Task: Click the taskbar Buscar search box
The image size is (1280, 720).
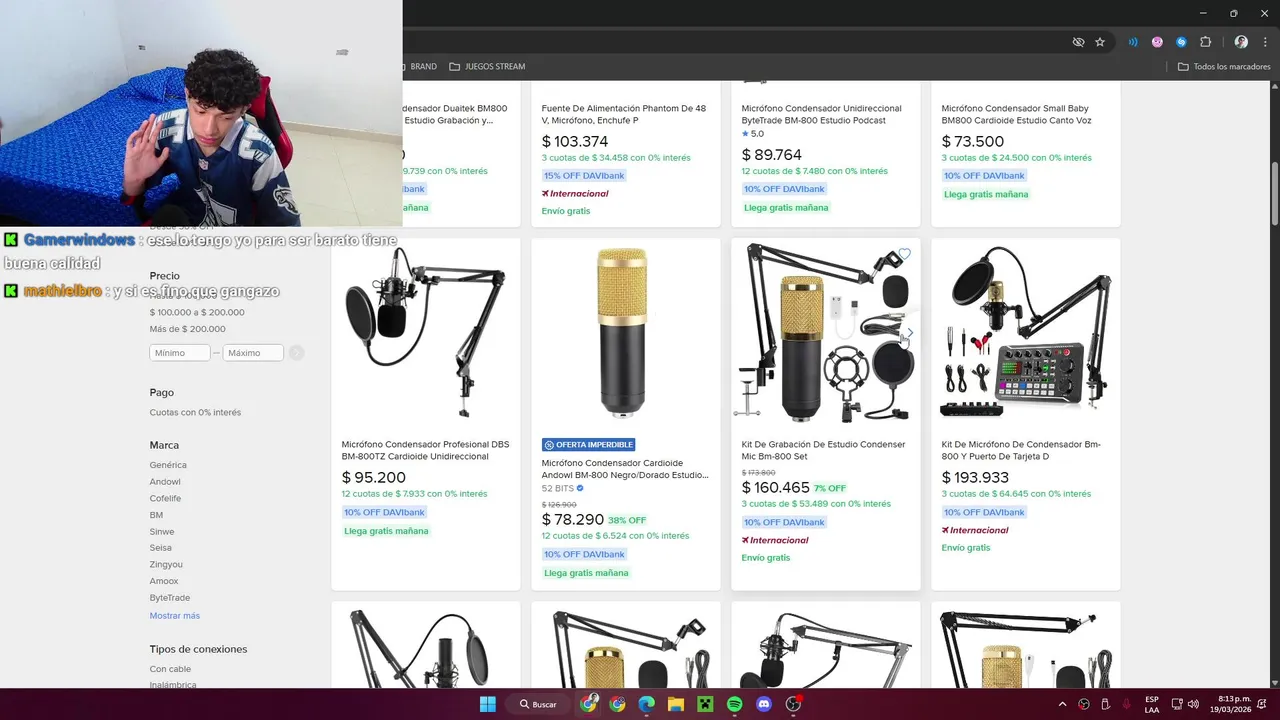Action: [536, 704]
